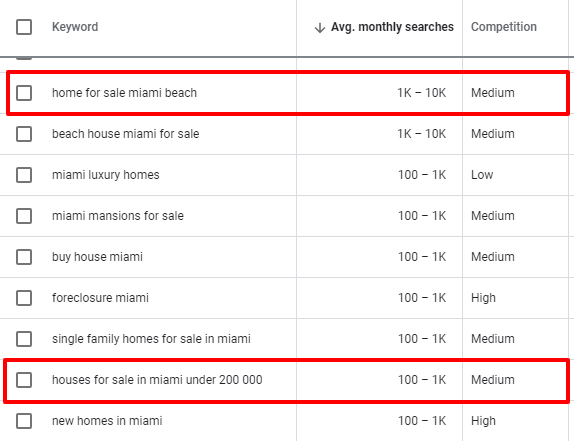
Task: Click the High competition value for foreclosure miami
Action: pos(483,298)
